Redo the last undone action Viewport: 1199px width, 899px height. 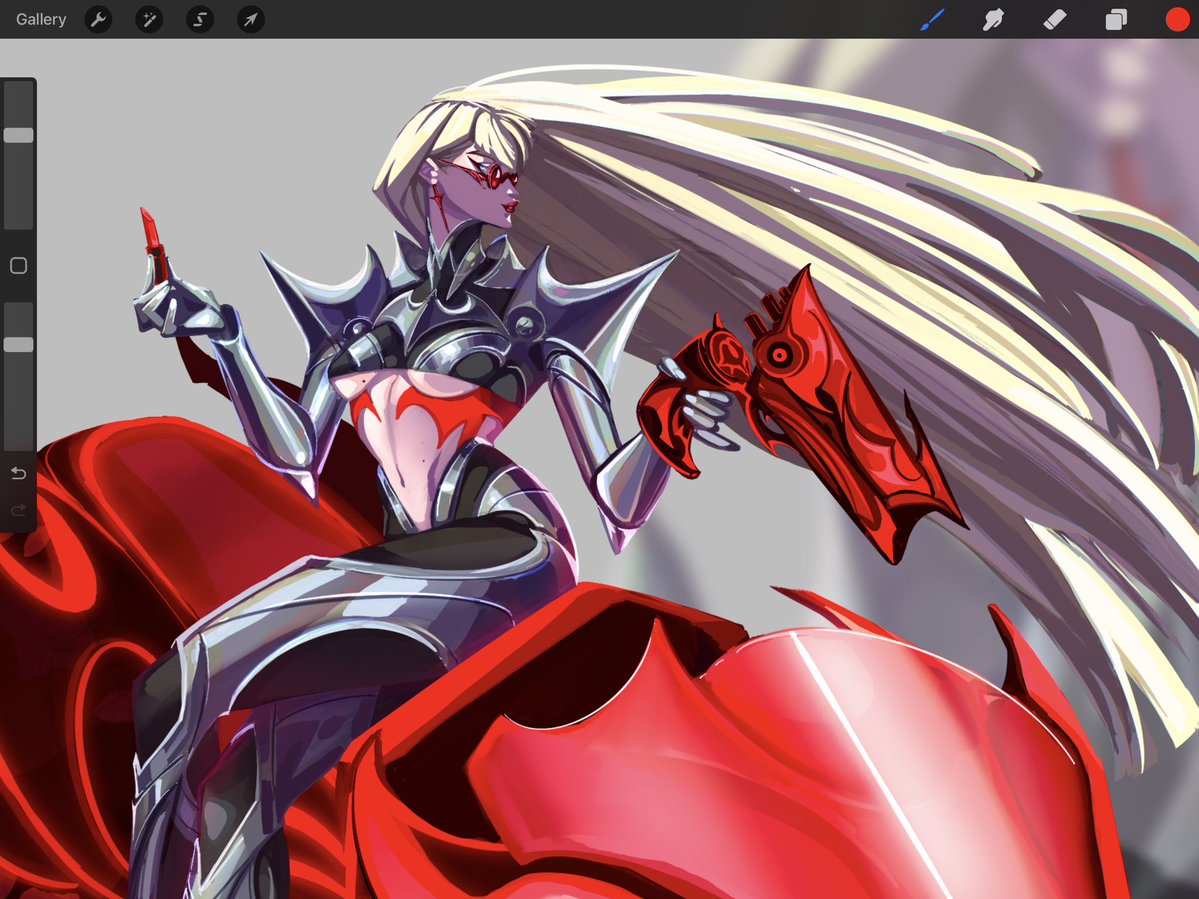(18, 510)
